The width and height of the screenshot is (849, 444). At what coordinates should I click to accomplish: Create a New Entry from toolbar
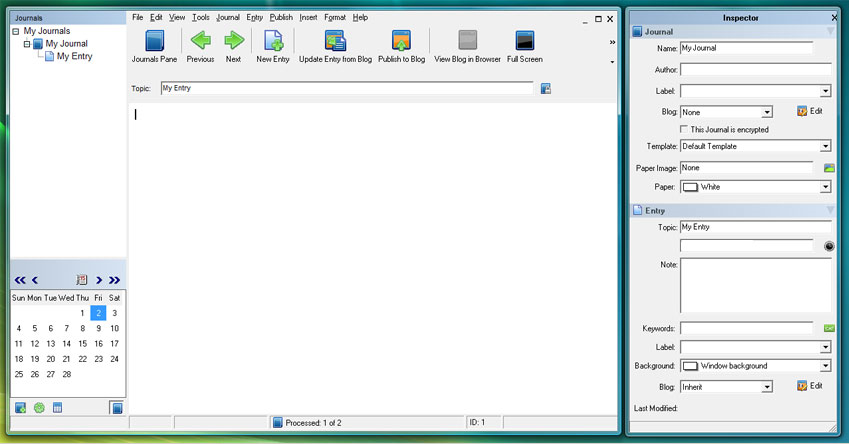272,41
